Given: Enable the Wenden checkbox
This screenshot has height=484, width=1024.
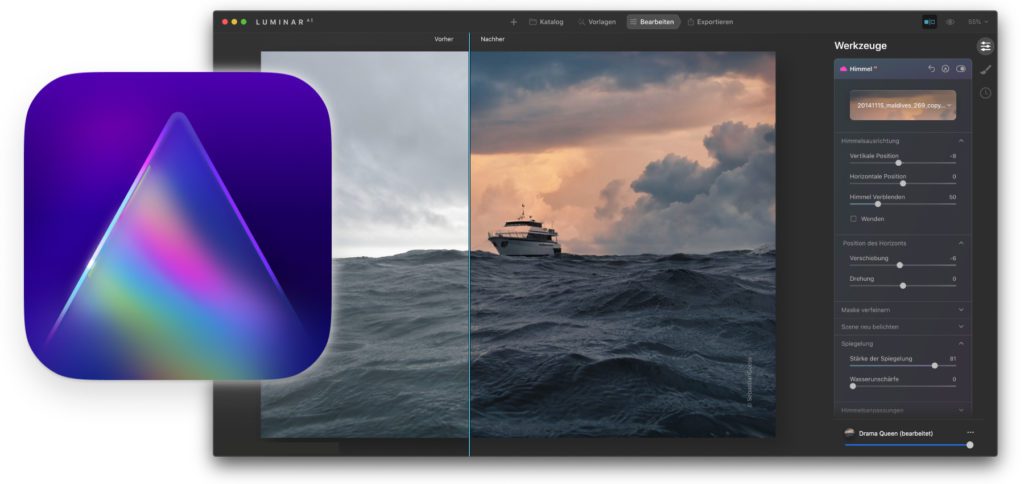Looking at the screenshot, I should [853, 218].
